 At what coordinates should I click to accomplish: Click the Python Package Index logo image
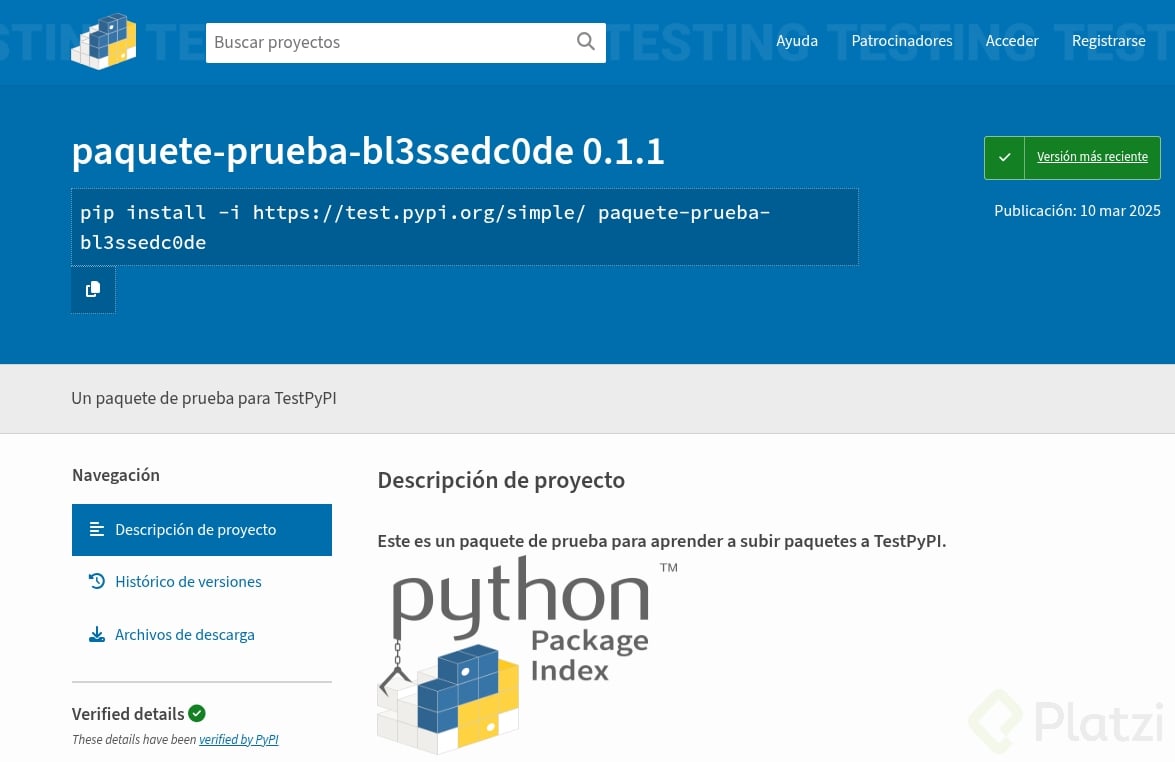point(527,656)
